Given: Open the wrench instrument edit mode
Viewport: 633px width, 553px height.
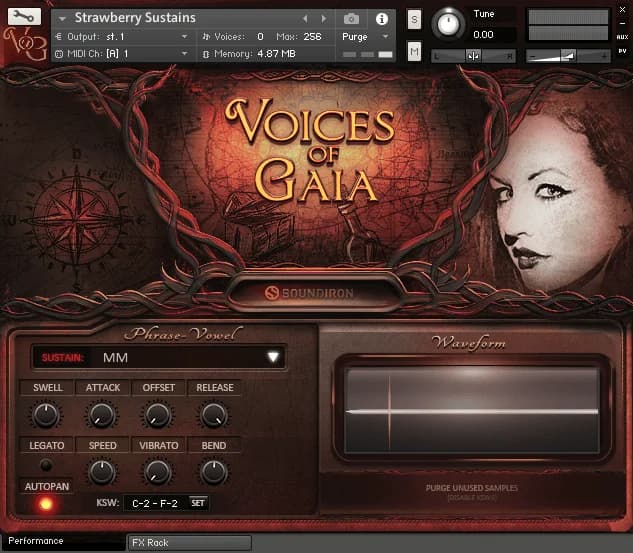Looking at the screenshot, I should pos(24,16).
